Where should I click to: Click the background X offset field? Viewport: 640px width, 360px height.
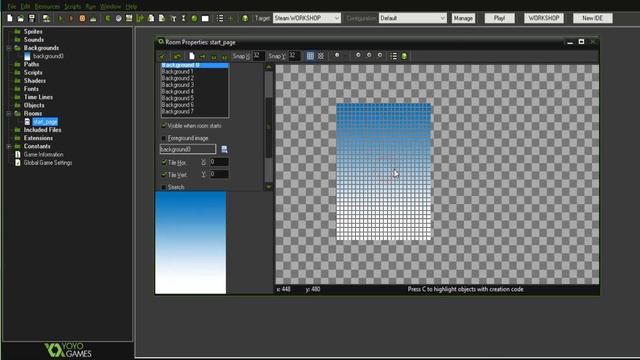(219, 162)
